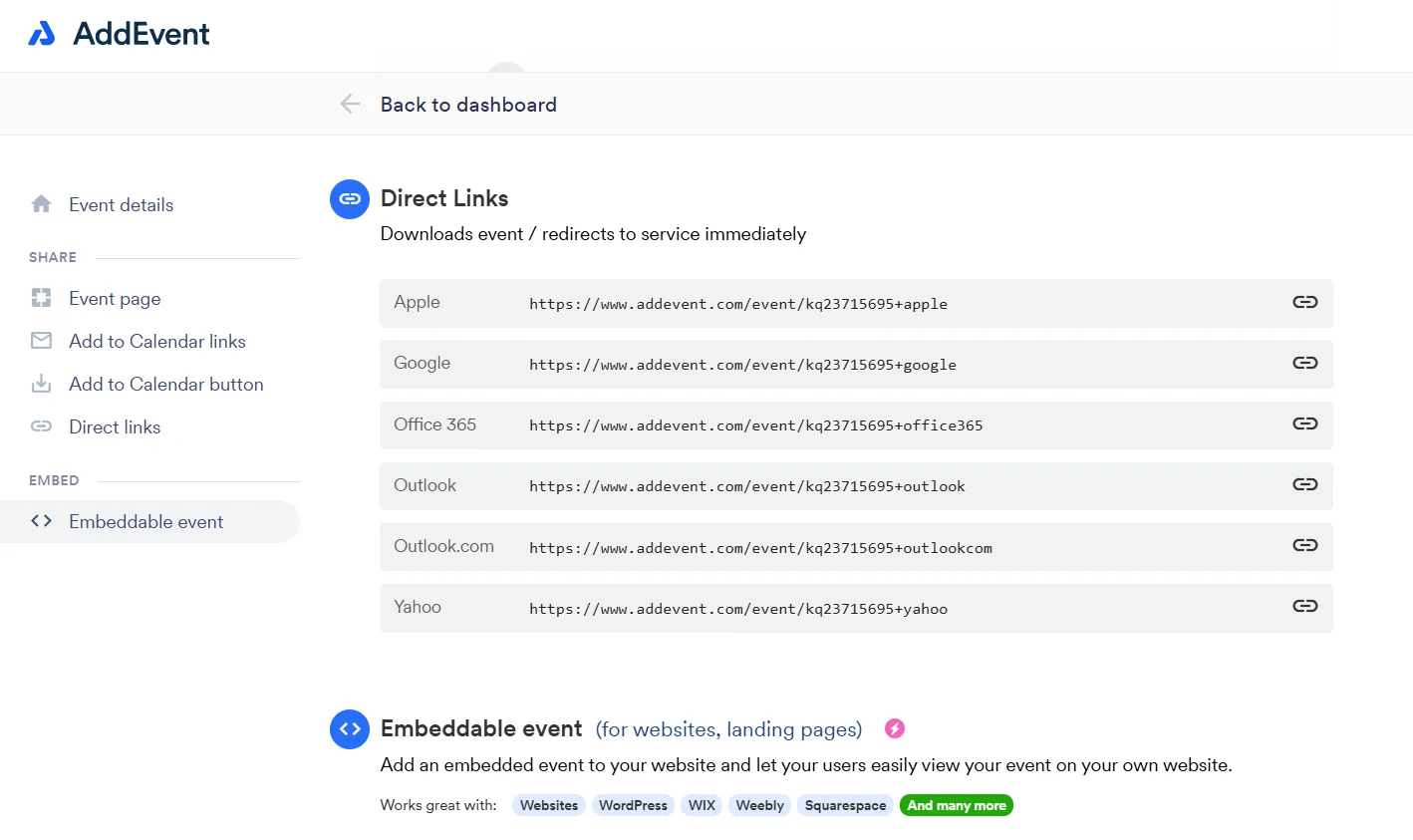Click the WIX tag
Viewport: 1413px width, 840px height.
tap(702, 805)
